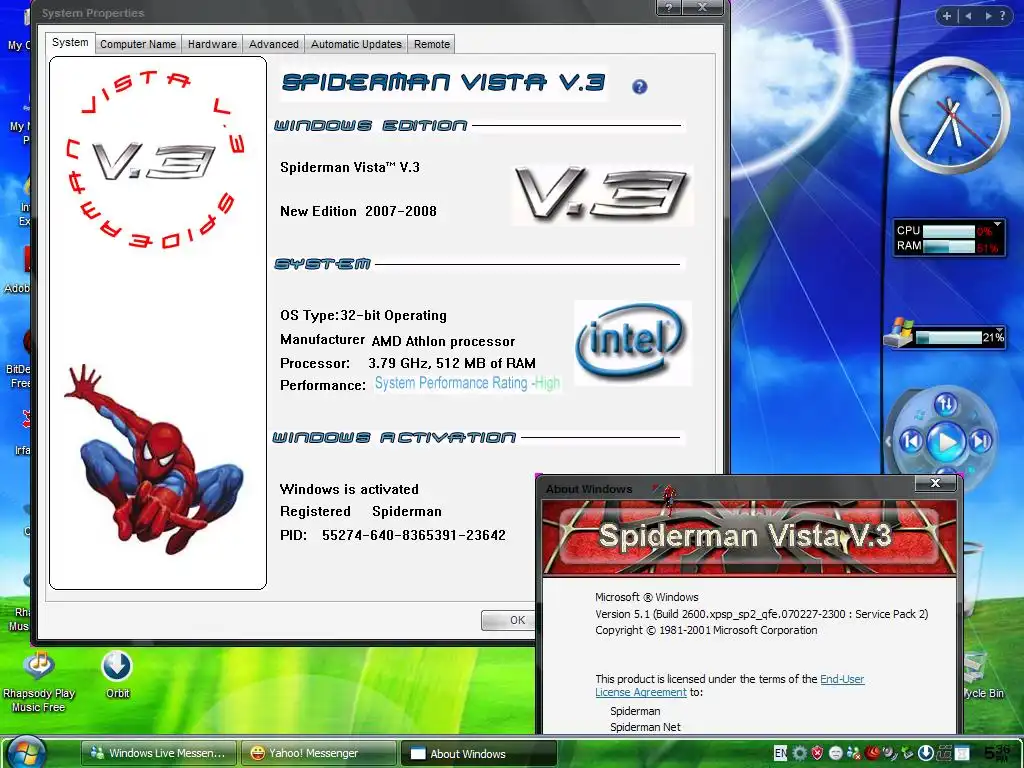Skip to next track in media gadget
Screen dimensions: 1024x768
[980, 441]
